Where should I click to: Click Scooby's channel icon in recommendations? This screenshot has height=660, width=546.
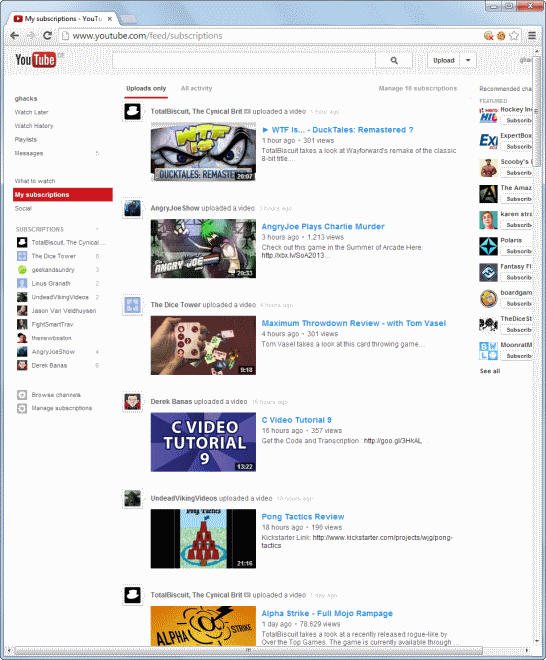pyautogui.click(x=488, y=168)
